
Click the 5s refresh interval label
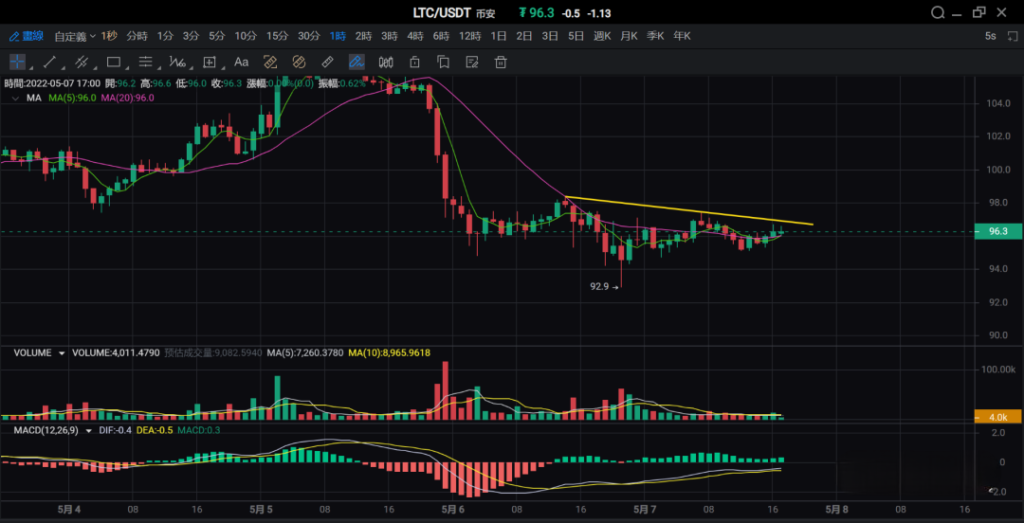[991, 36]
